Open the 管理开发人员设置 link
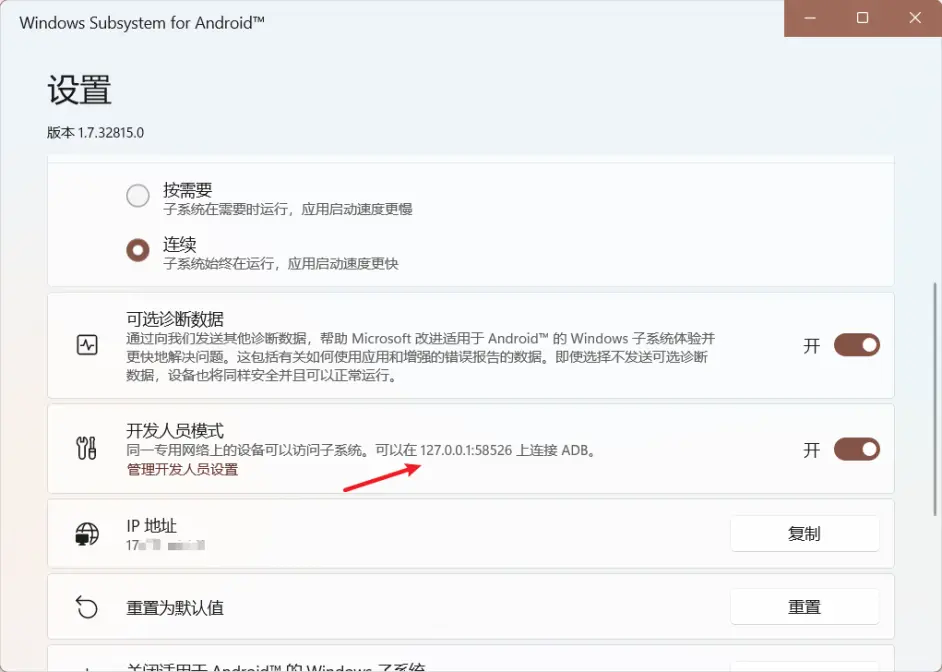 (x=183, y=469)
